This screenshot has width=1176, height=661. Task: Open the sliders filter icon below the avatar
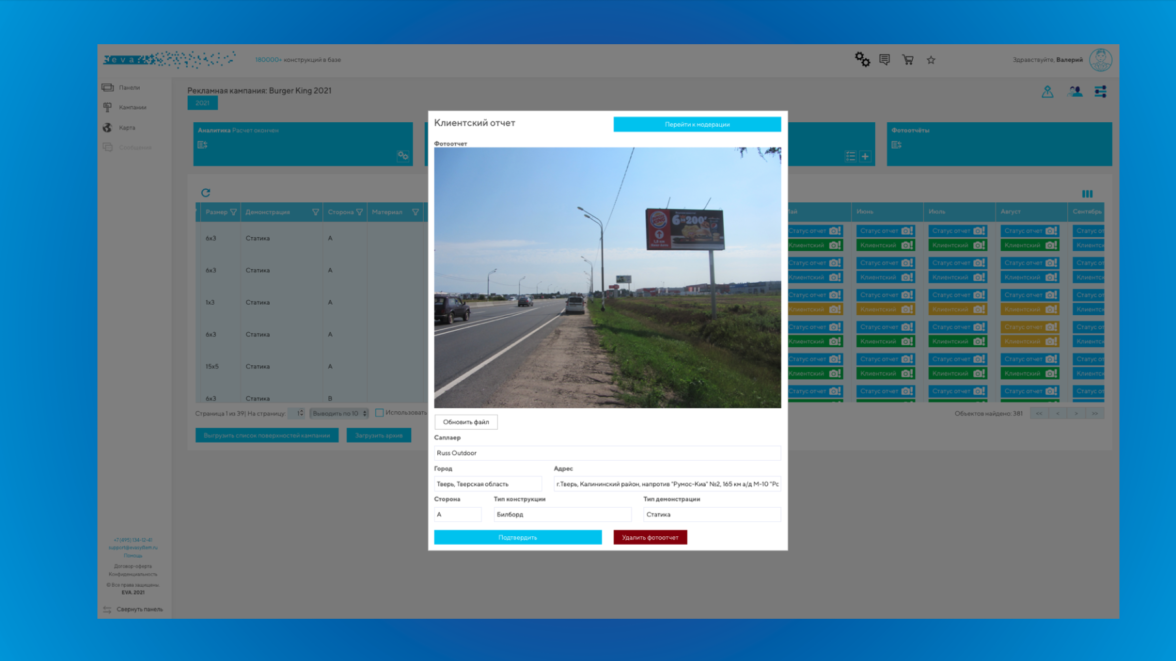1100,92
